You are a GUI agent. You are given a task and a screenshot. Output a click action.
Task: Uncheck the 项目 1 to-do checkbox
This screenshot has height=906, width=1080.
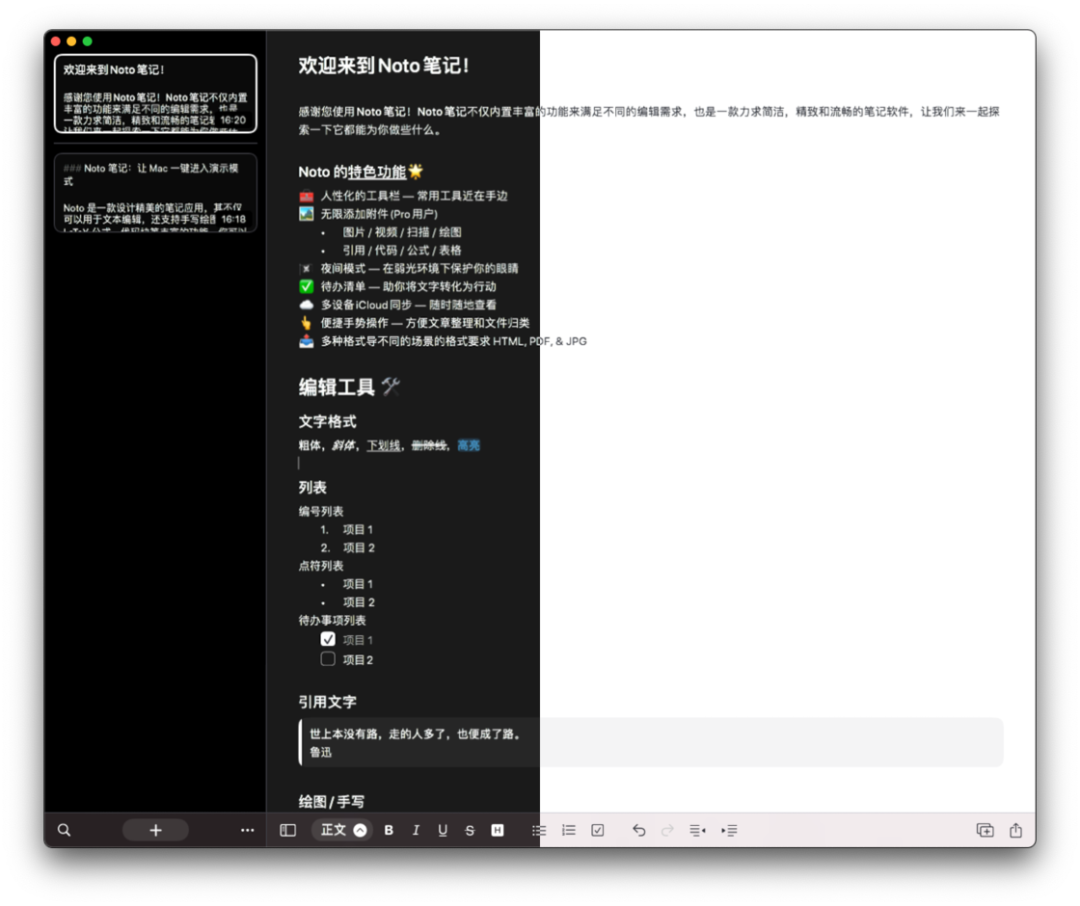[x=328, y=639]
